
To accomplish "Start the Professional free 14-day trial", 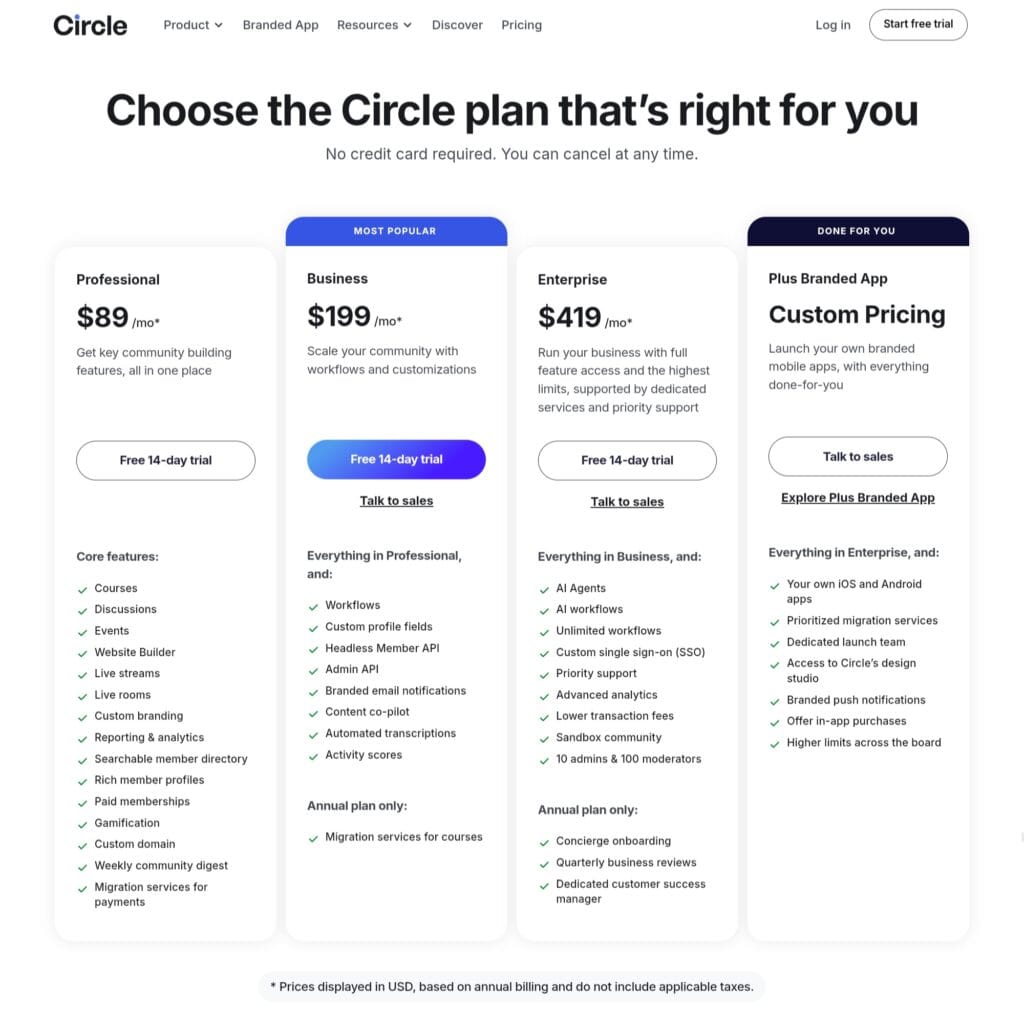I will click(x=165, y=460).
